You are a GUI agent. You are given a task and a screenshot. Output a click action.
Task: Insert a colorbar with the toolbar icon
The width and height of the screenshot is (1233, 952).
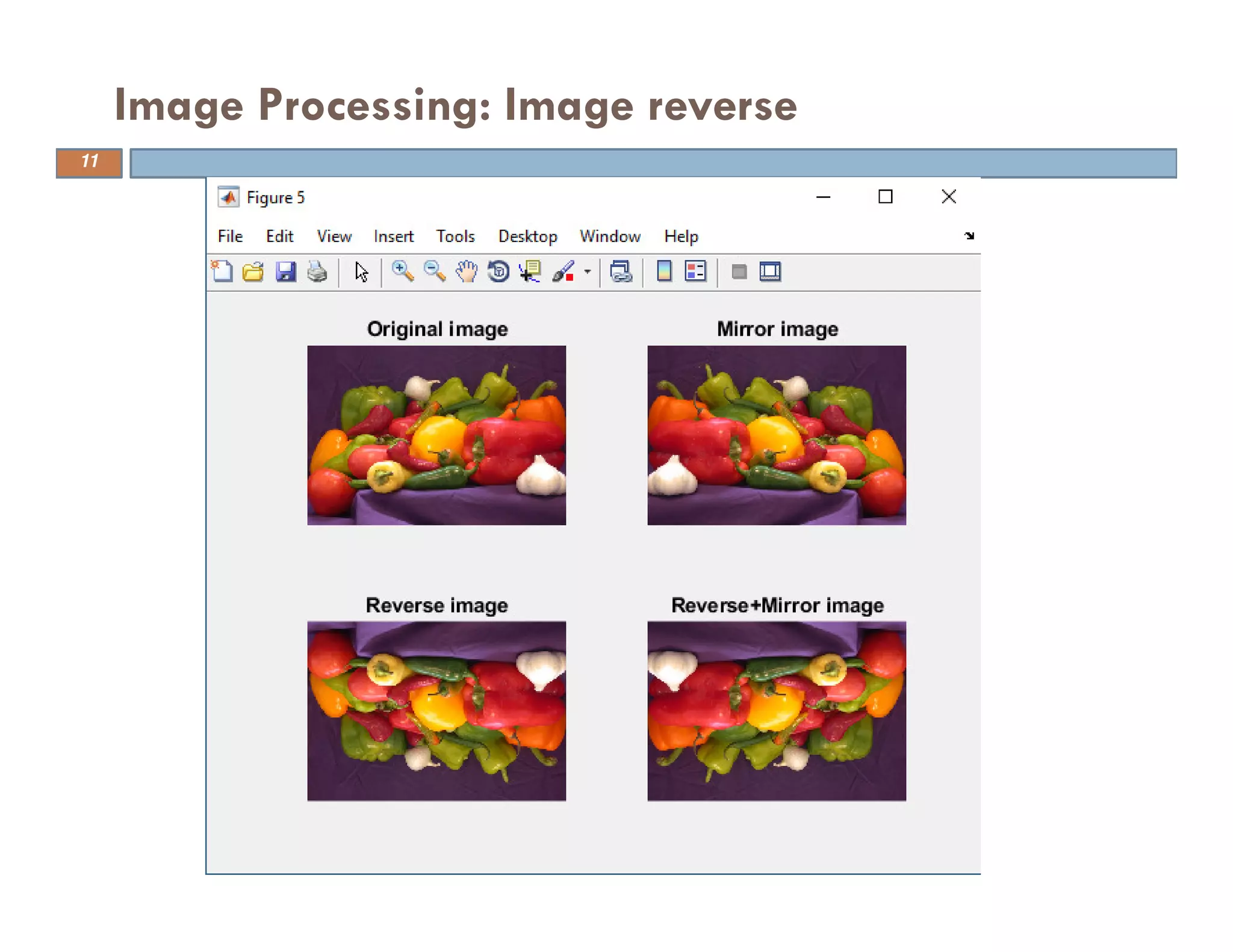[664, 272]
